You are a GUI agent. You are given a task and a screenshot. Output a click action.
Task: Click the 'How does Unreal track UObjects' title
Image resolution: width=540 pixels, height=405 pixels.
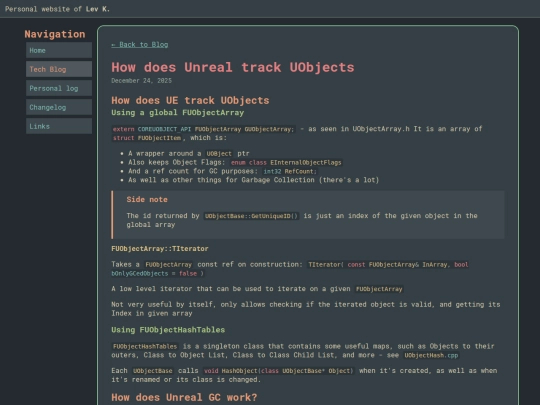click(232, 67)
